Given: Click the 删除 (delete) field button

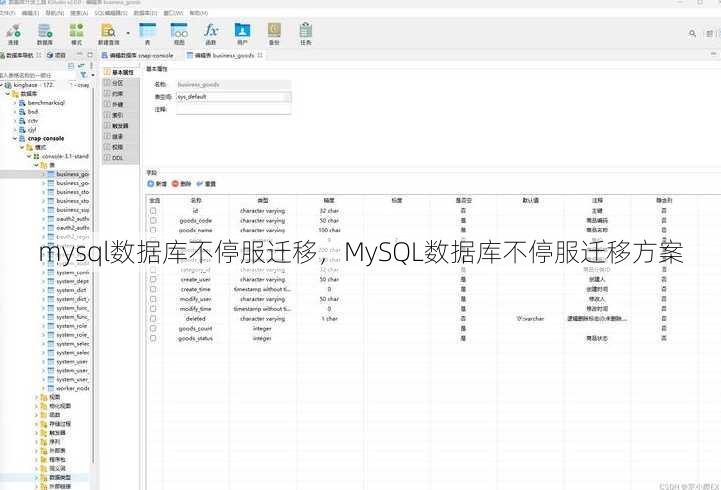Looking at the screenshot, I should coord(181,183).
